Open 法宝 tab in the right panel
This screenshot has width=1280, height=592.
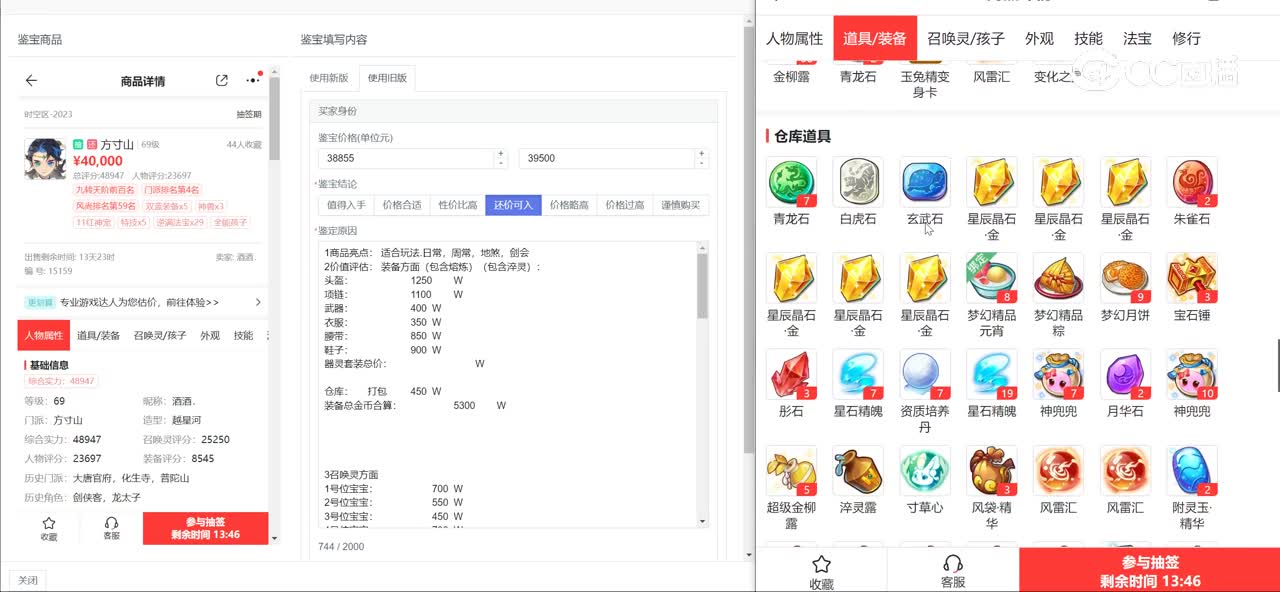coord(1137,39)
